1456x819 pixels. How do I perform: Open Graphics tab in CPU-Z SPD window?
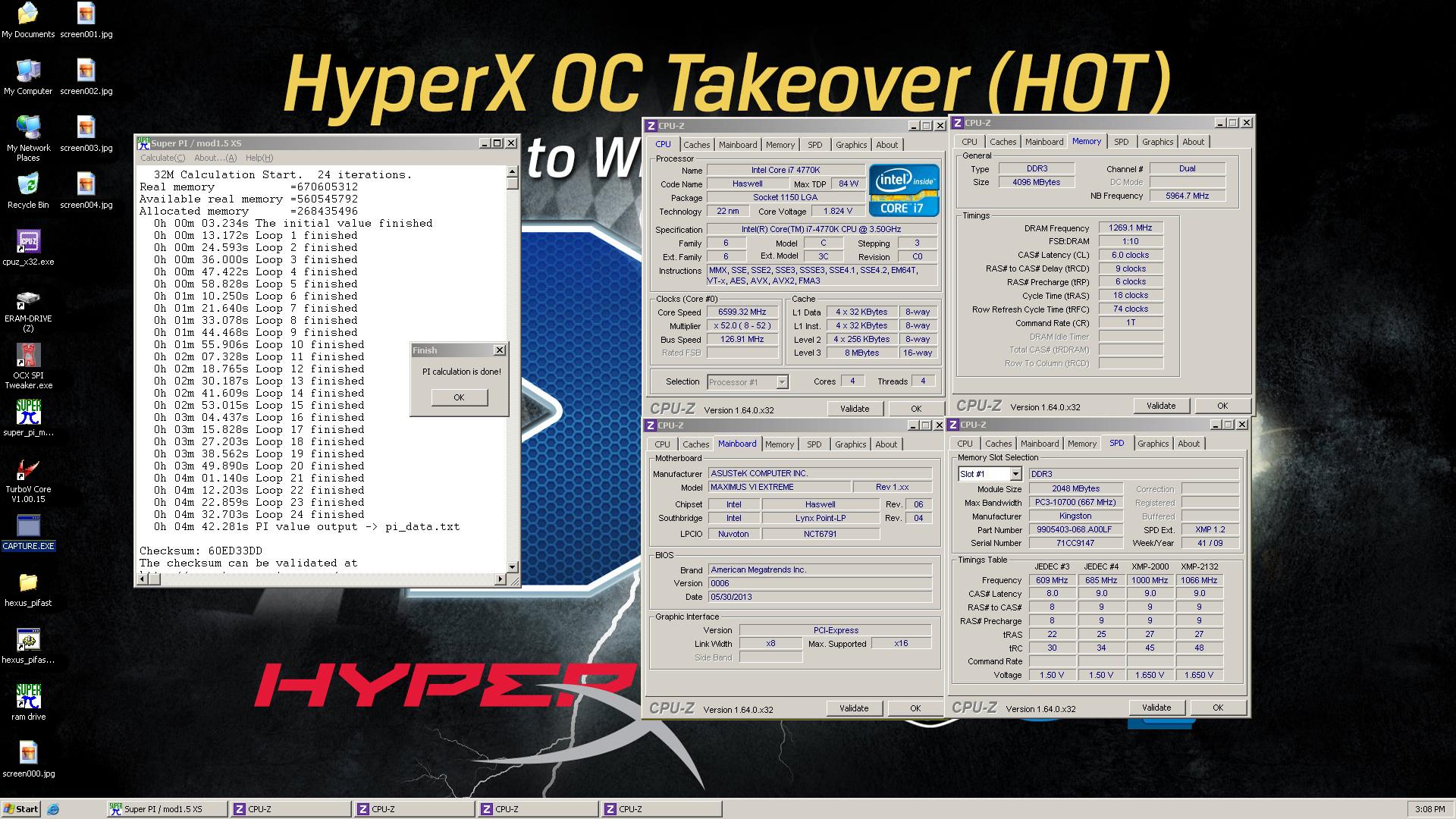pos(1153,444)
